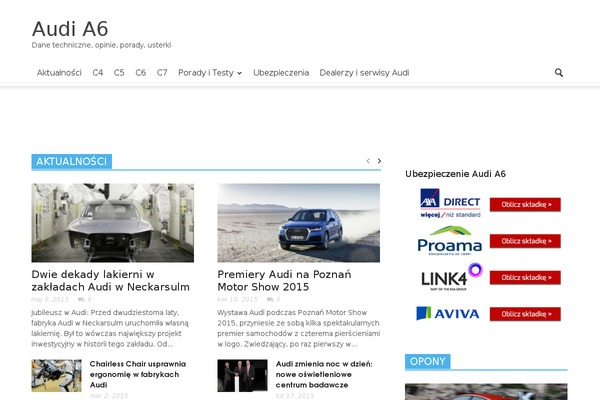Select the C4 menu item
The width and height of the screenshot is (600, 400).
tap(98, 73)
